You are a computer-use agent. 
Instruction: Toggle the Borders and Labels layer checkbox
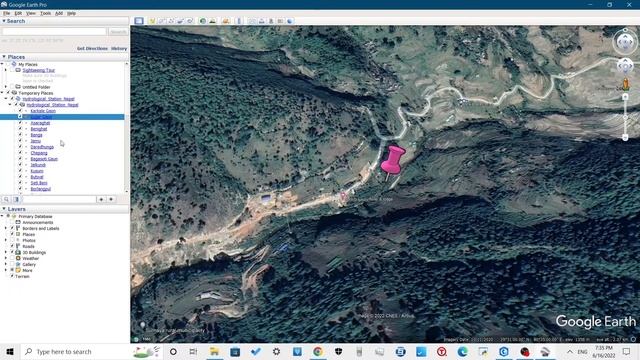pyautogui.click(x=12, y=228)
